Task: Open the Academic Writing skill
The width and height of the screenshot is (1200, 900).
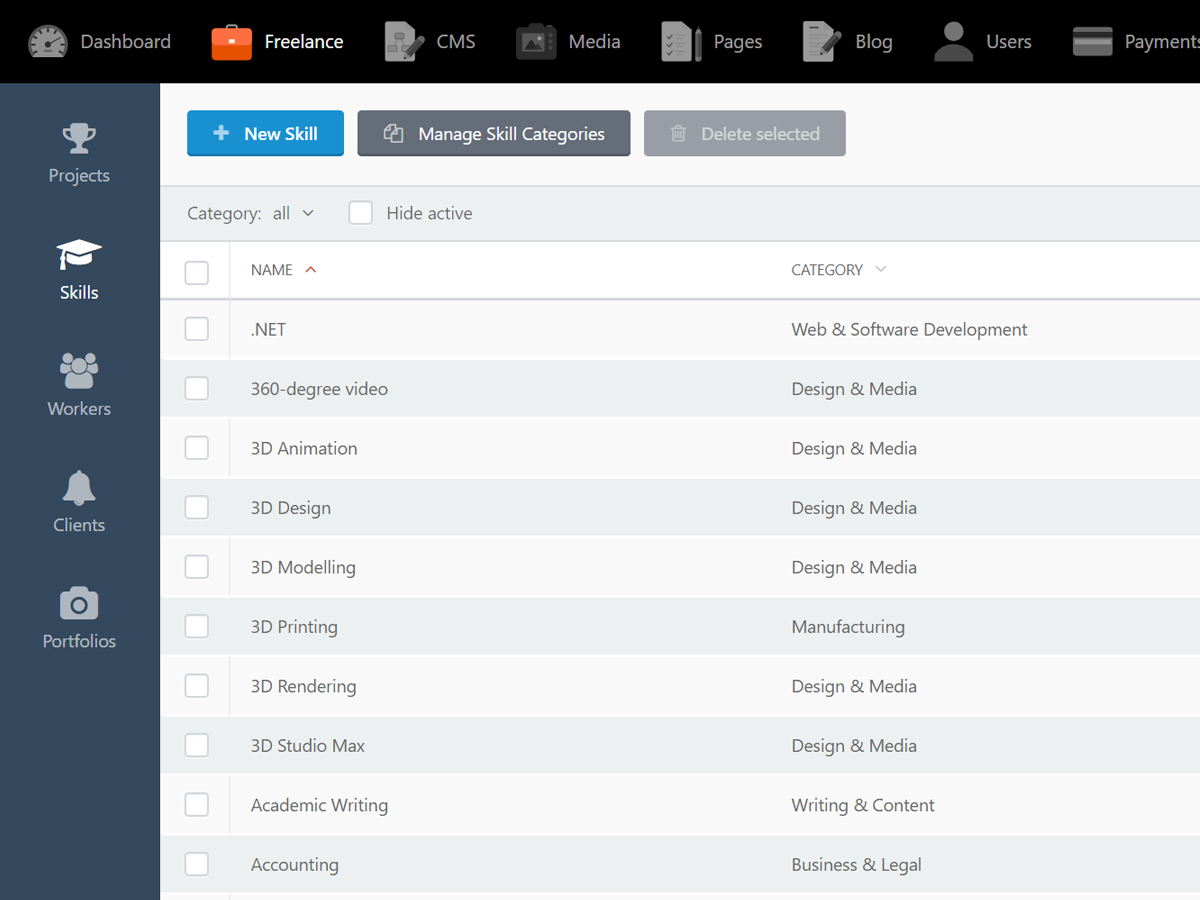Action: click(319, 805)
